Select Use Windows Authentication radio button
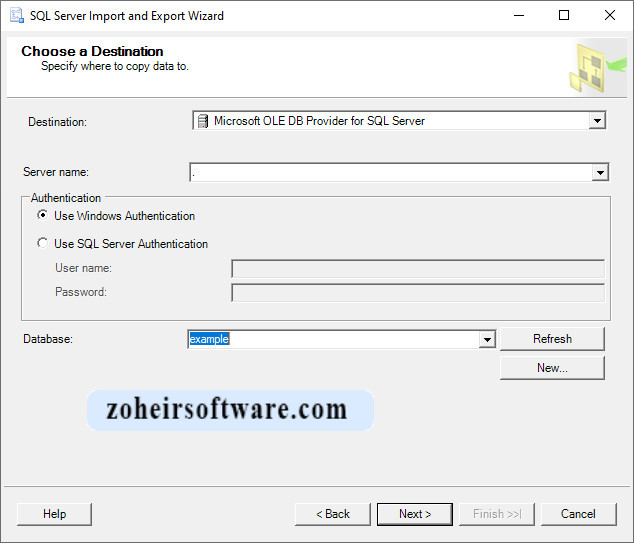This screenshot has height=543, width=634. [x=42, y=216]
